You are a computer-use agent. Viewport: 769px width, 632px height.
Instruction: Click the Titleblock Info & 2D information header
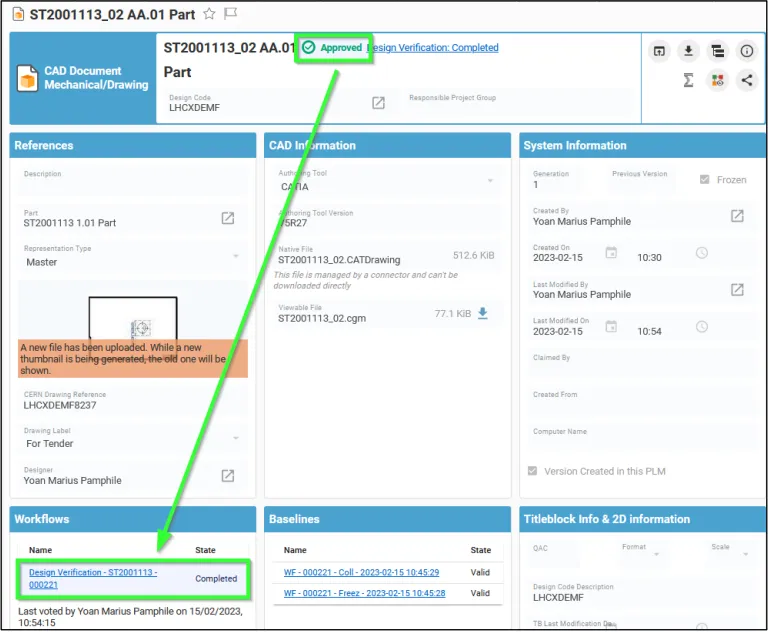pos(642,519)
